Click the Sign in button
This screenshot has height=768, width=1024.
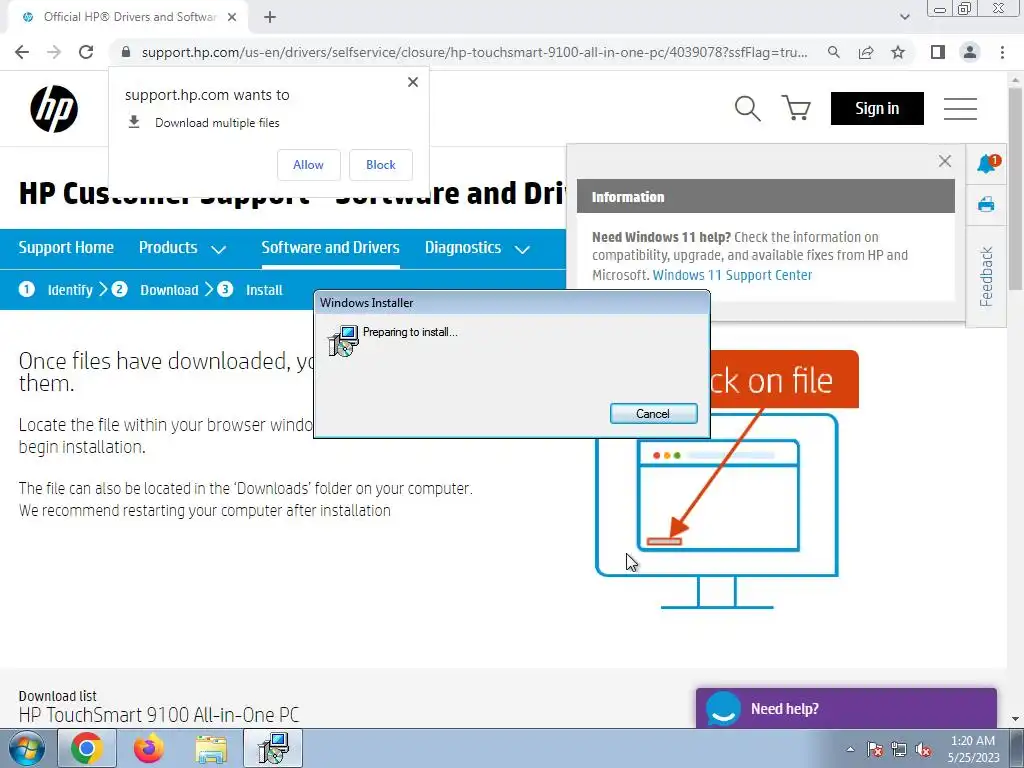[x=877, y=108]
